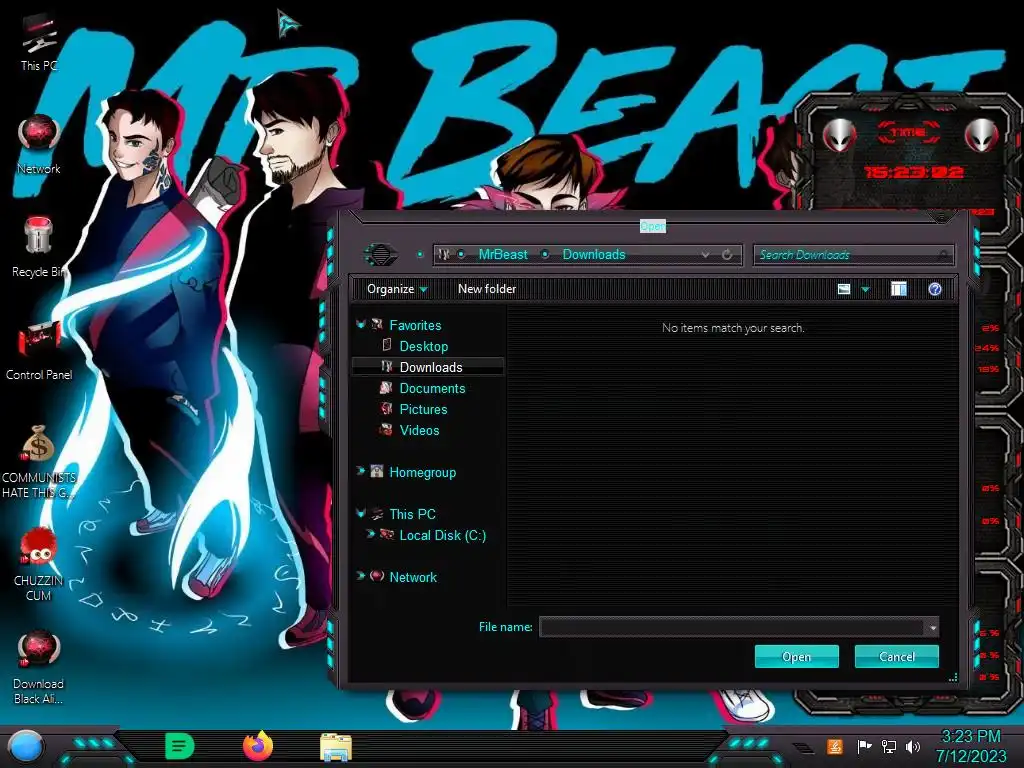Launch the green notes app on taskbar

(180, 746)
